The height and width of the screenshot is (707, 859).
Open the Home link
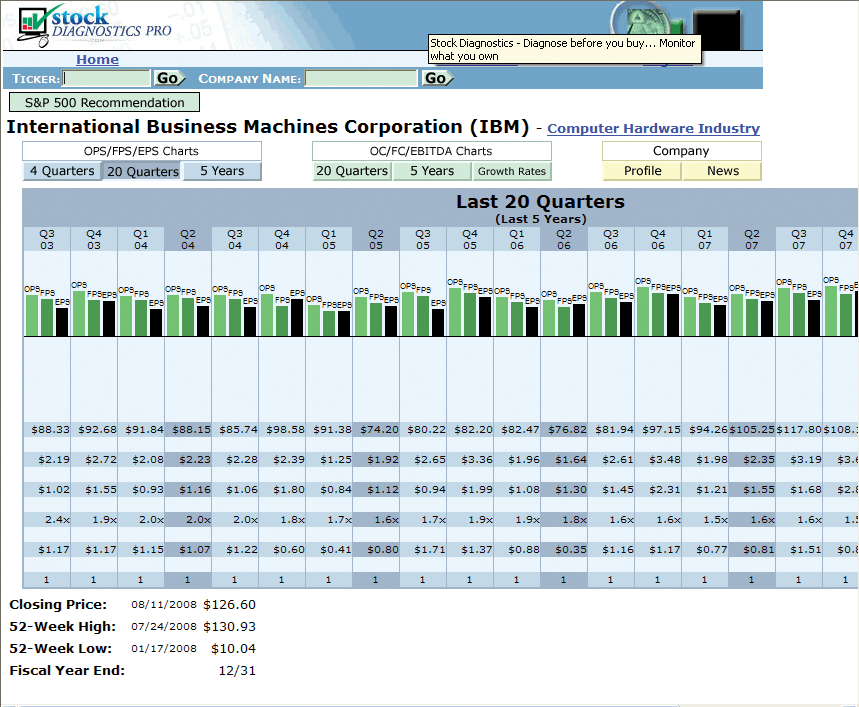(x=97, y=60)
